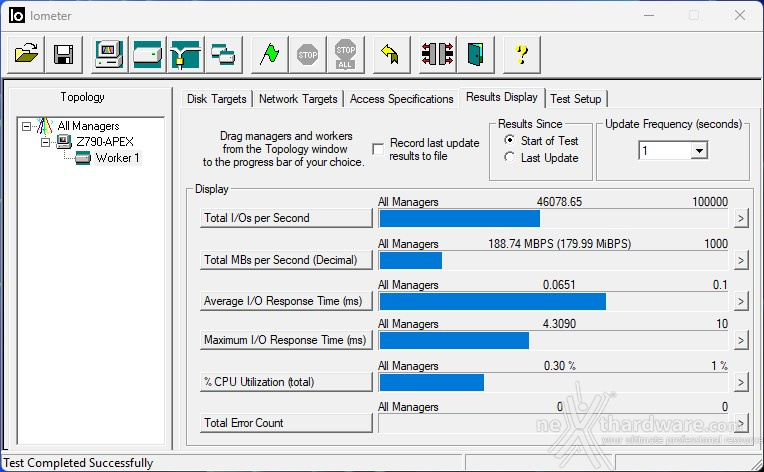Viewport: 764px width, 472px height.
Task: Click the Z790-APEX computer icon
Action: click(x=64, y=142)
